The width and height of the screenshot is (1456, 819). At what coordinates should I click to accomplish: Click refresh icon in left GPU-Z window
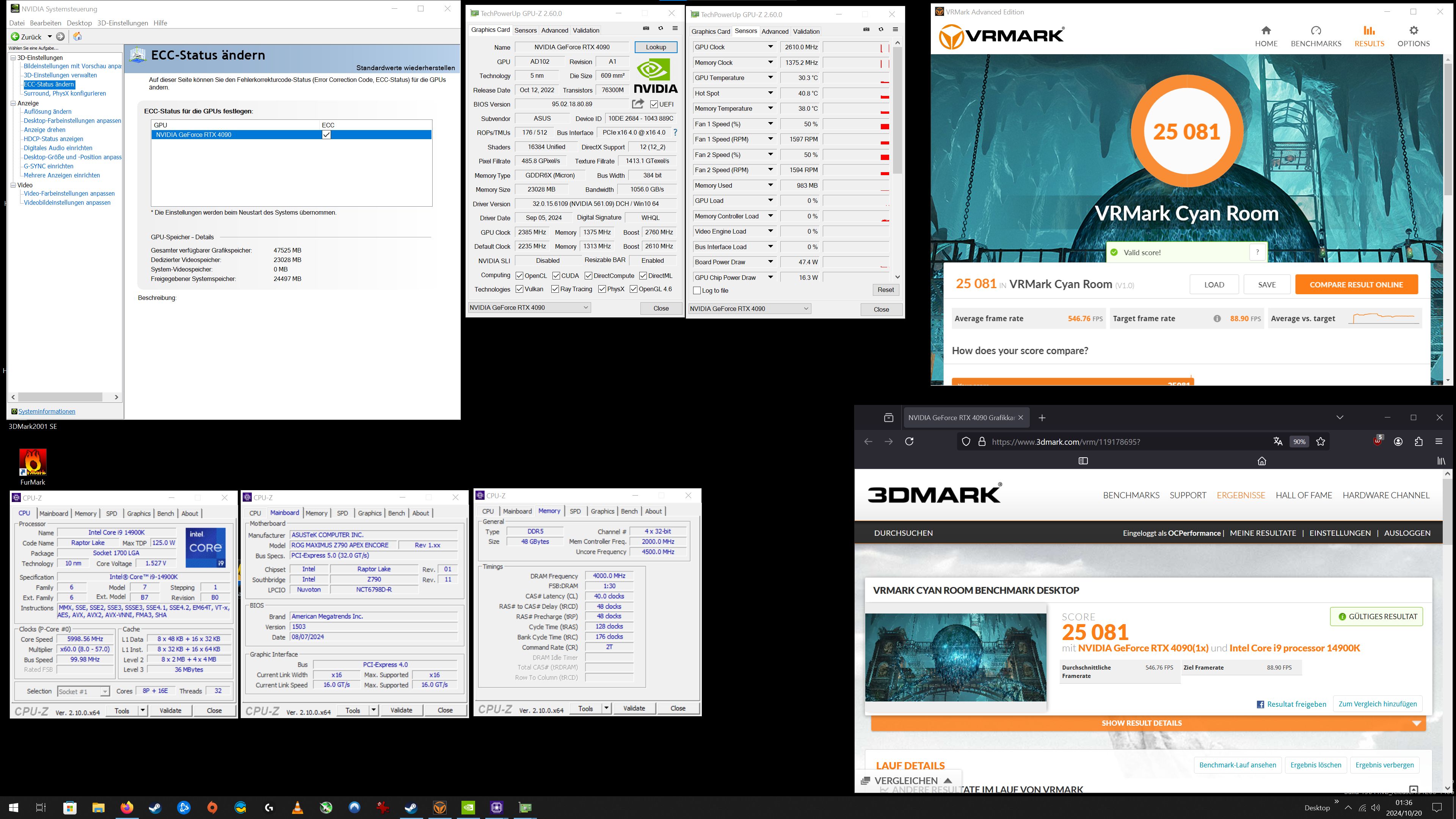click(x=661, y=28)
